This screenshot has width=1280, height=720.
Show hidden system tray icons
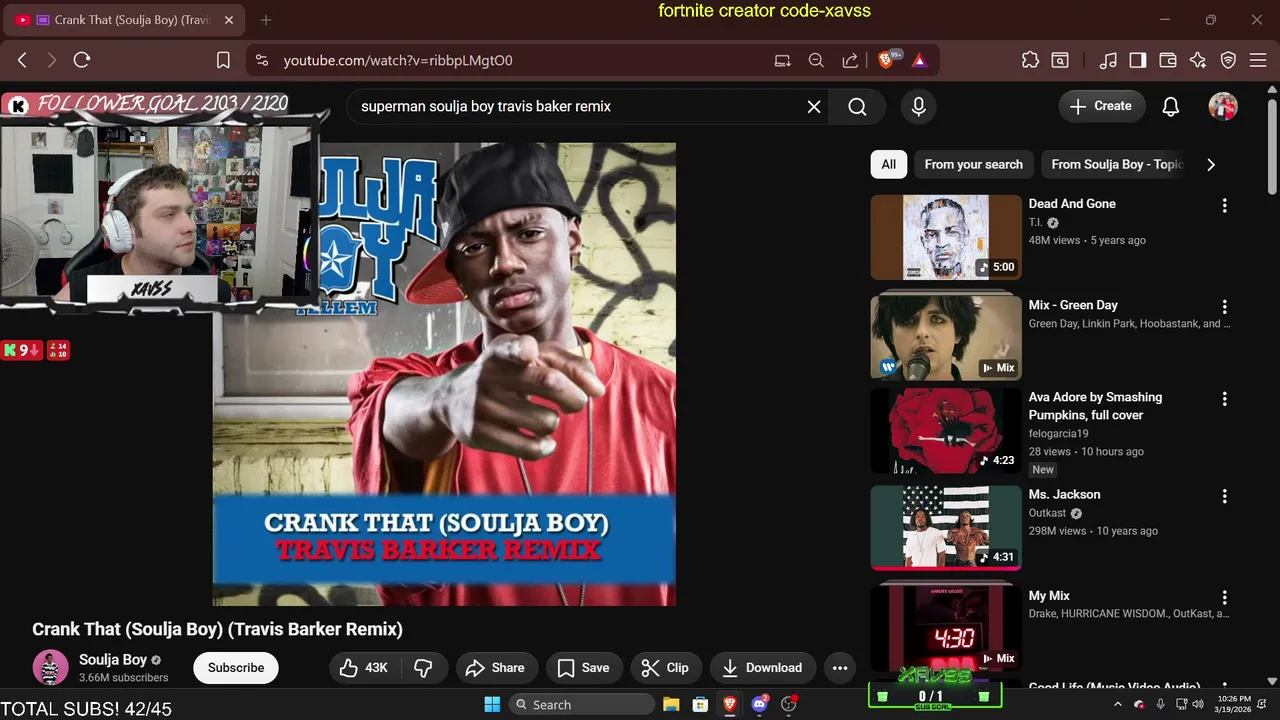tap(1119, 704)
